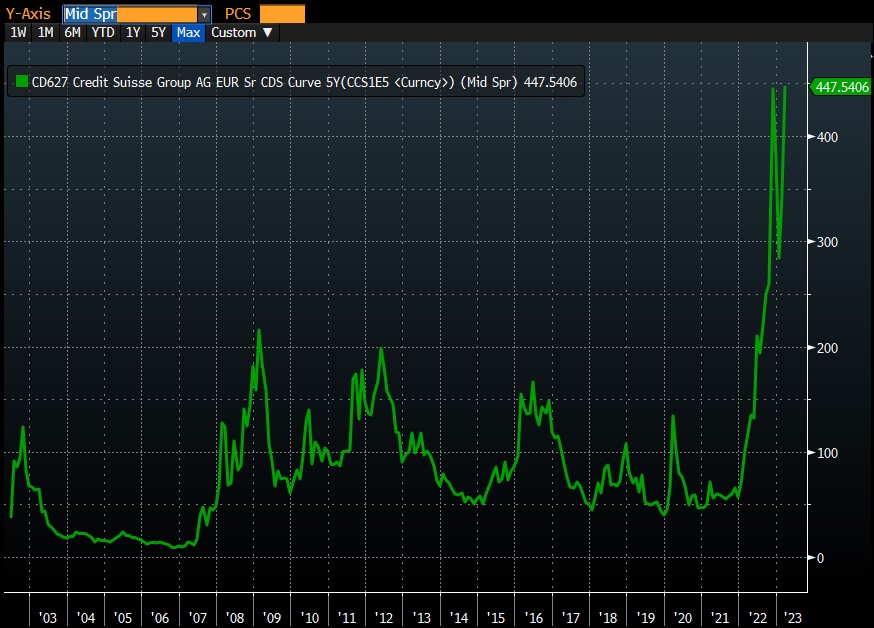
Task: Switch to the 6M time range
Action: (x=72, y=32)
